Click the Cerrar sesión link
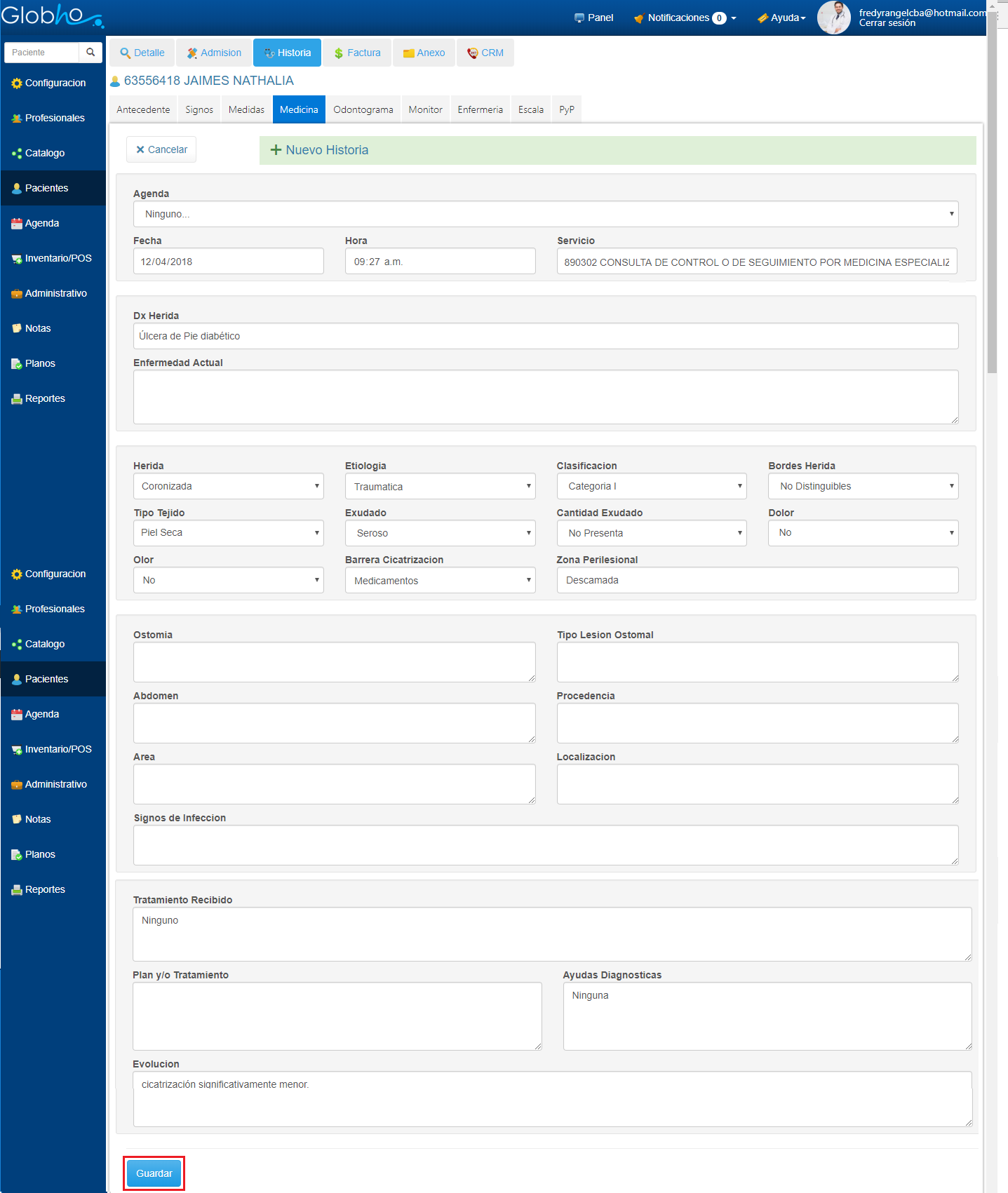The image size is (1008, 1193). pyautogui.click(x=887, y=24)
